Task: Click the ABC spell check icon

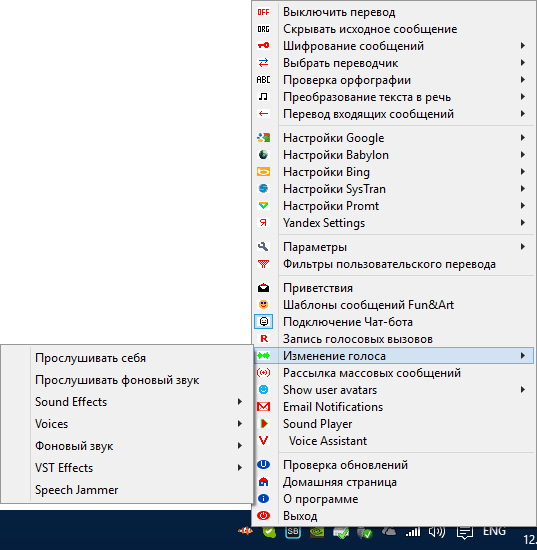Action: click(x=263, y=80)
